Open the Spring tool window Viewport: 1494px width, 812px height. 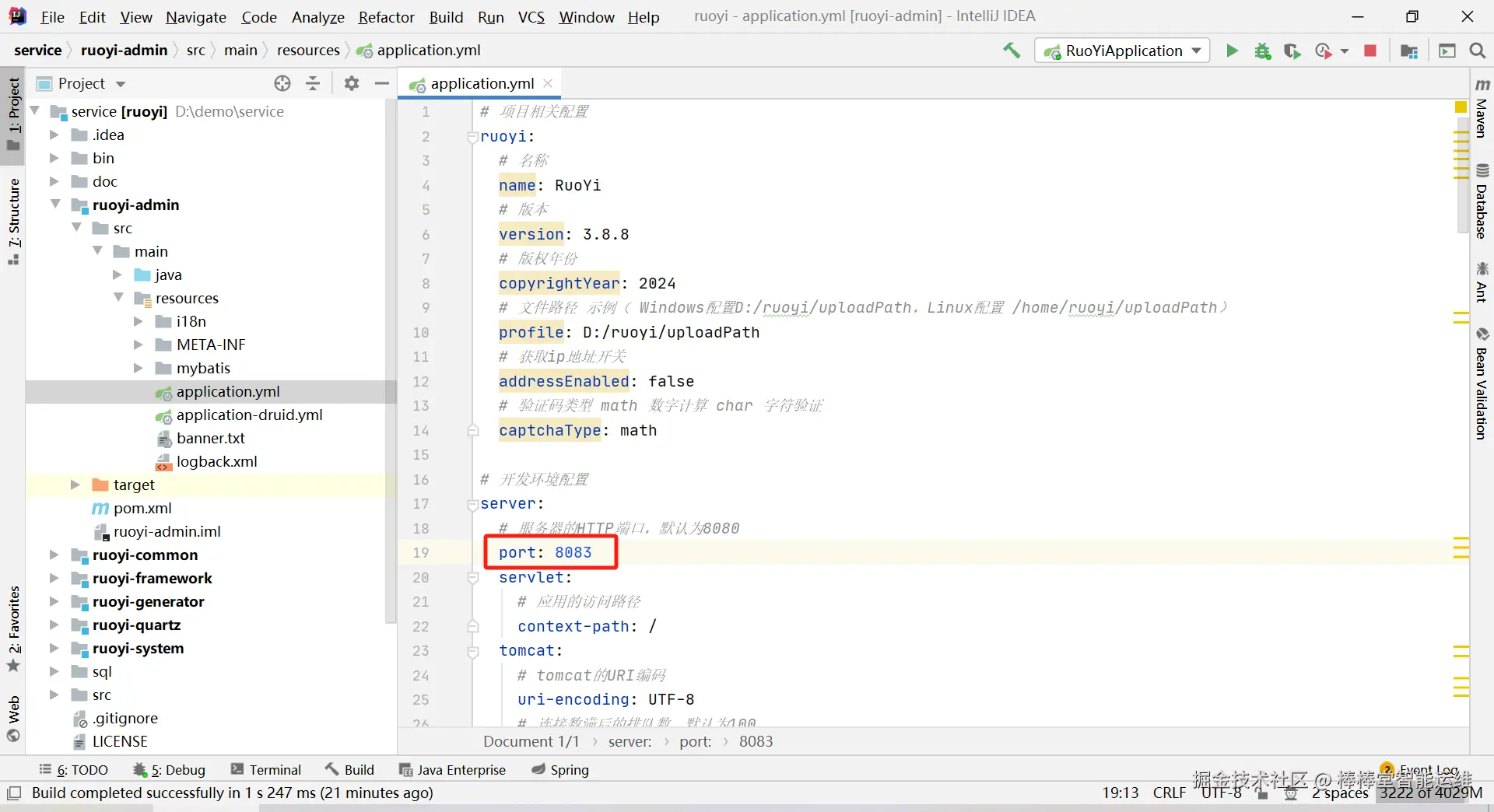[x=560, y=770]
